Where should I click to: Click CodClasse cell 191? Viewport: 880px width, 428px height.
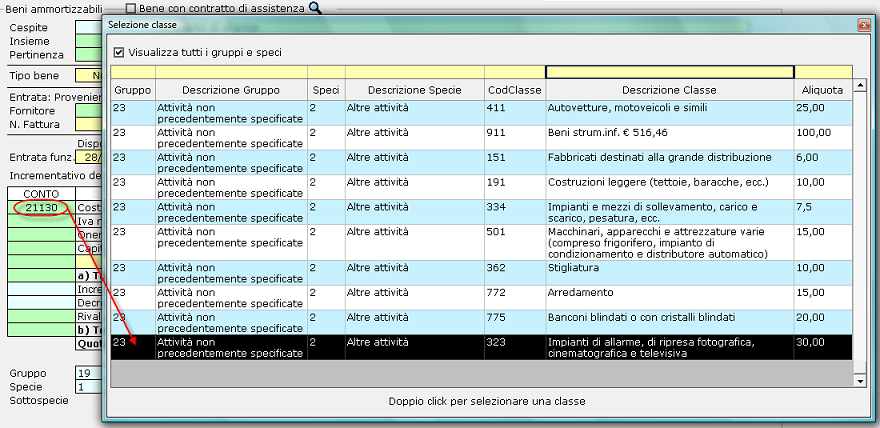tap(515, 187)
